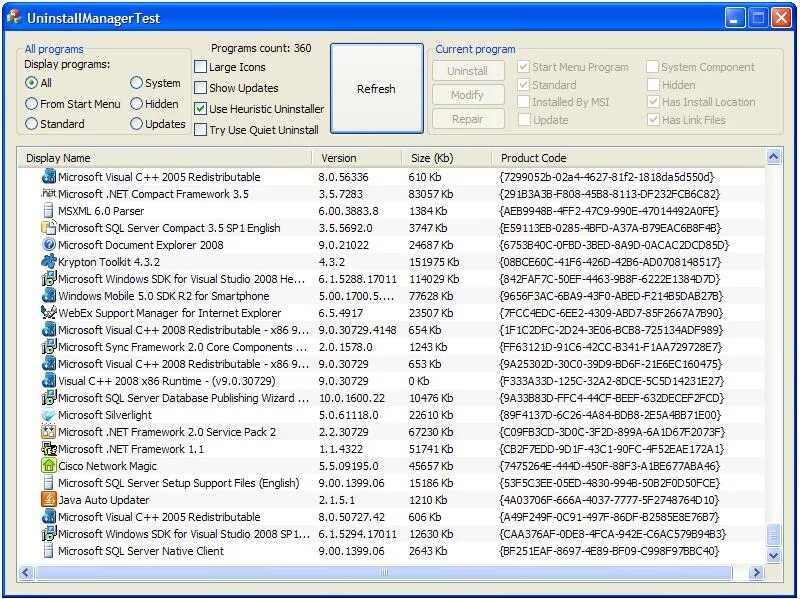Sort by Version column header
This screenshot has height=599, width=800.
[x=357, y=158]
